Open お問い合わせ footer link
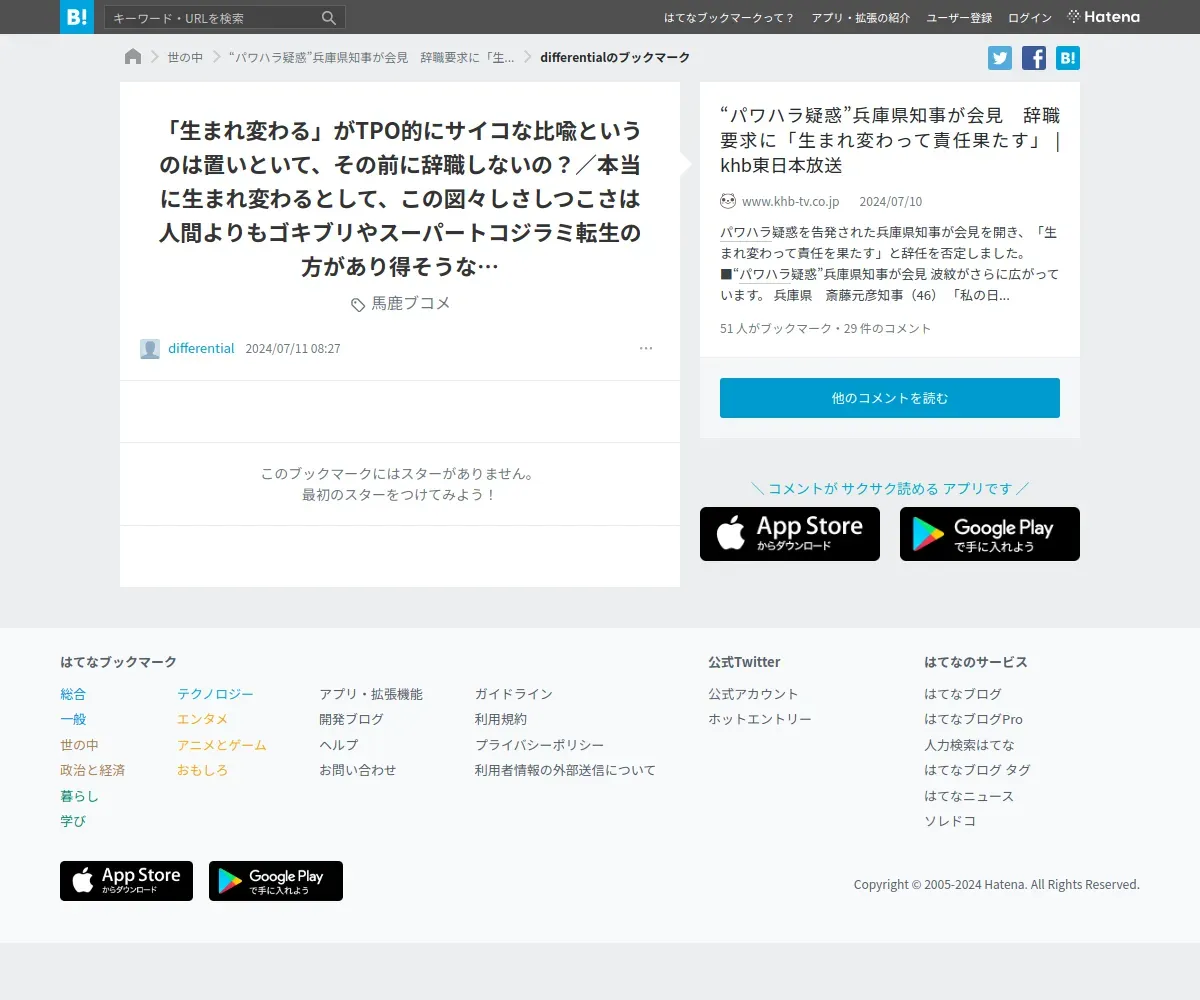The image size is (1200, 1000). (x=358, y=770)
